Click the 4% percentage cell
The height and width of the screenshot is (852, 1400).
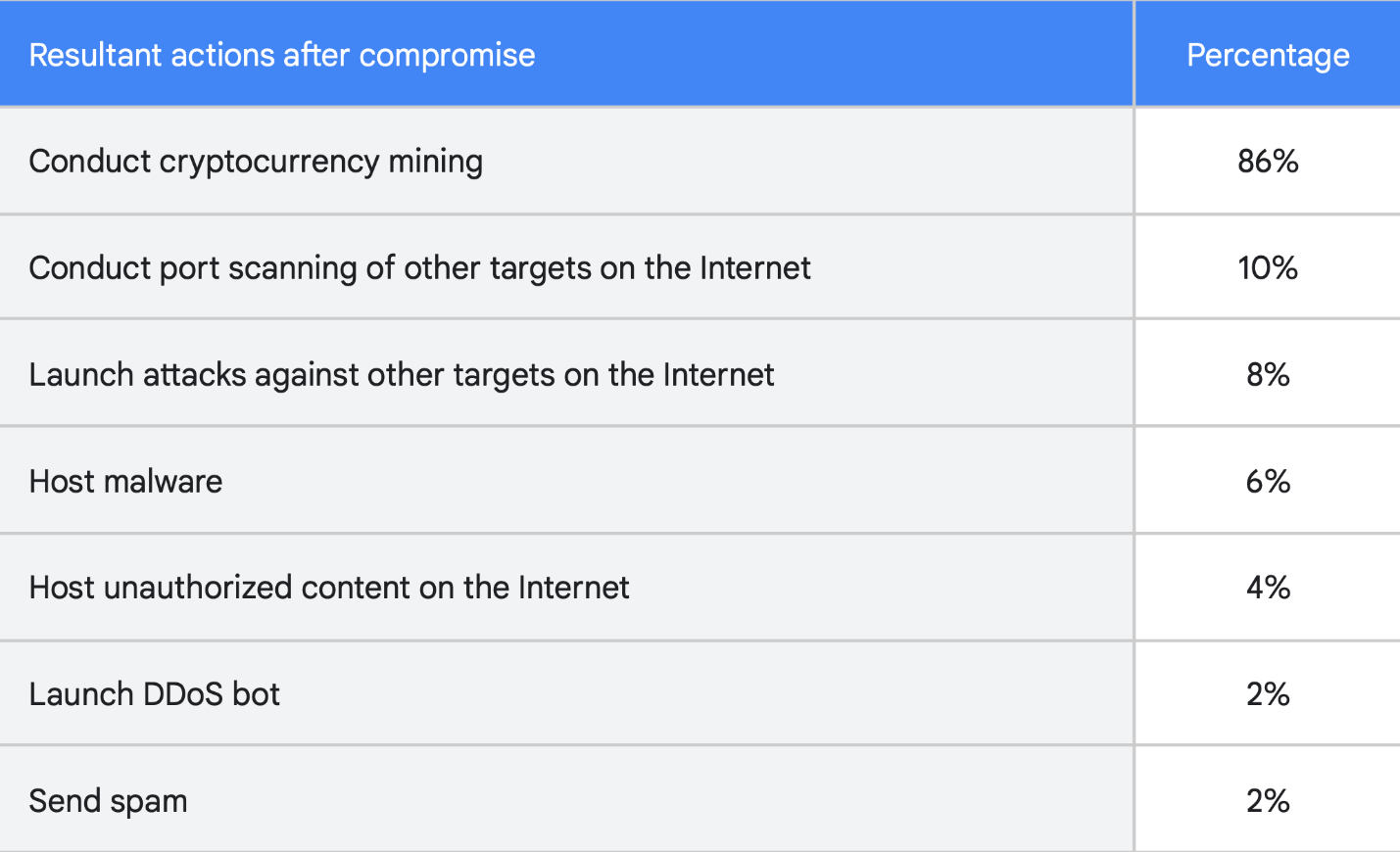click(1268, 588)
